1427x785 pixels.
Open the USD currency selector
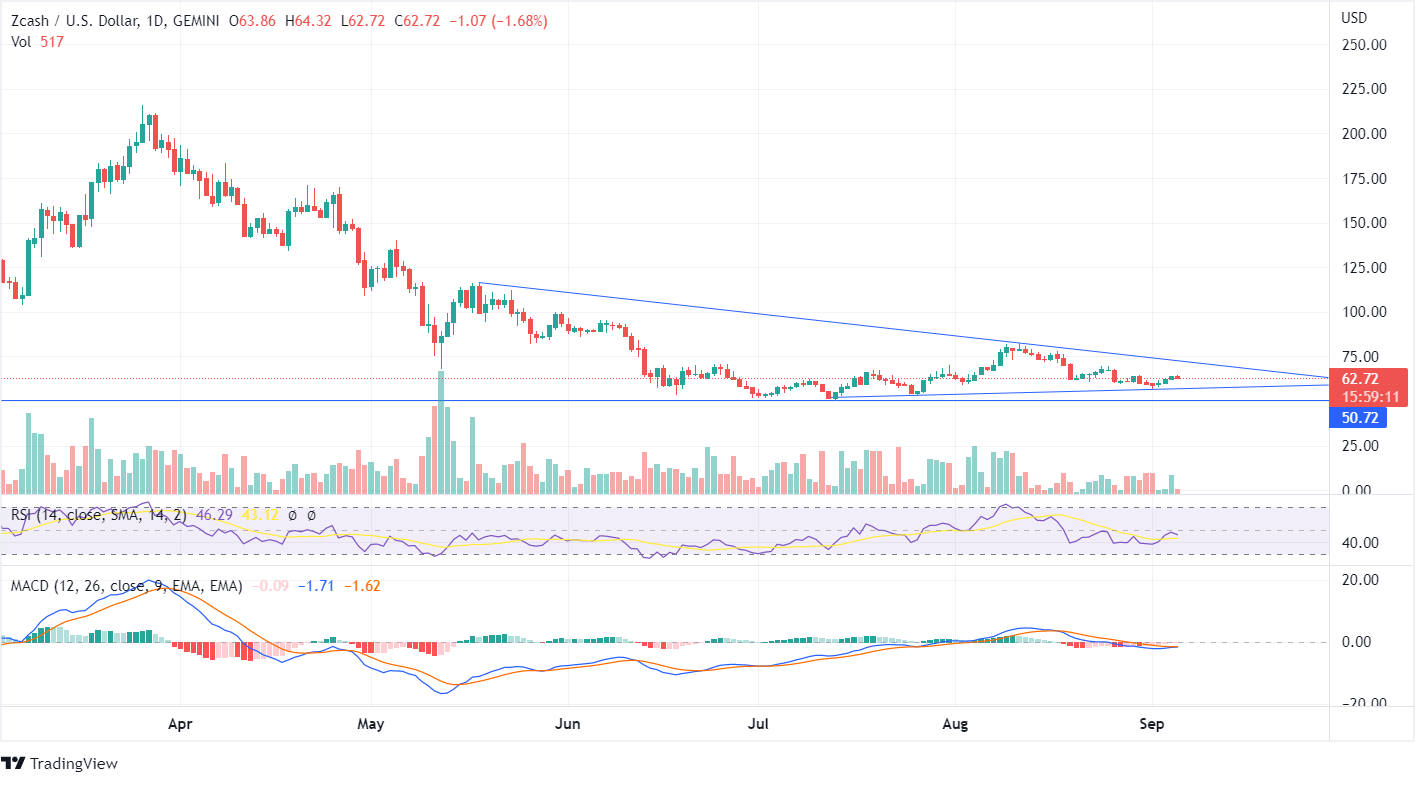1353,18
